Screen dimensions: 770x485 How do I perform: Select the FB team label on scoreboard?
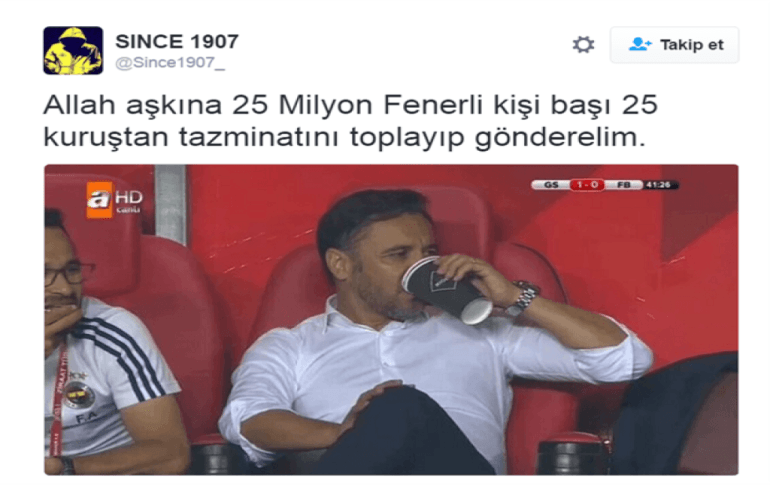623,185
